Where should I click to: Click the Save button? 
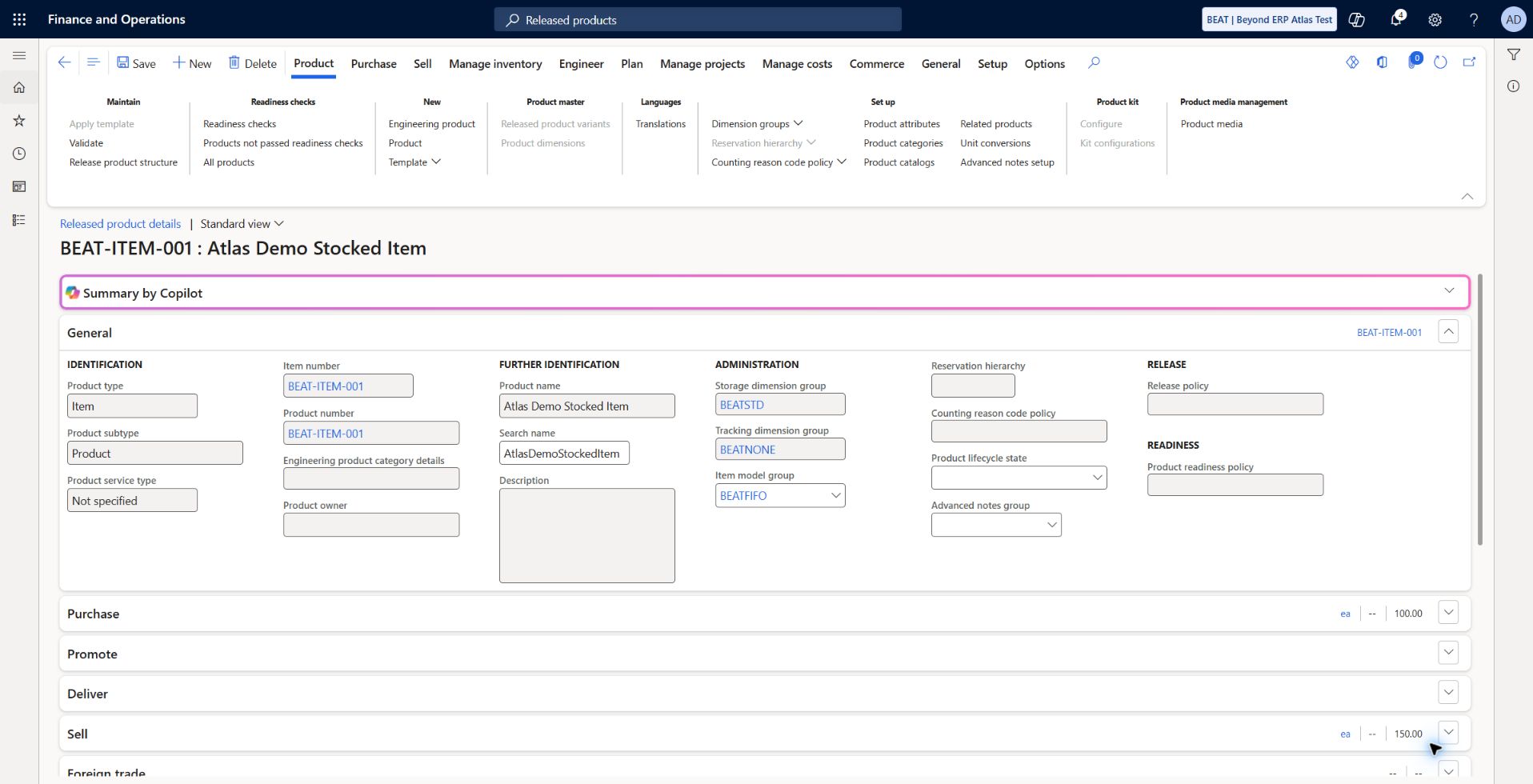coord(136,63)
